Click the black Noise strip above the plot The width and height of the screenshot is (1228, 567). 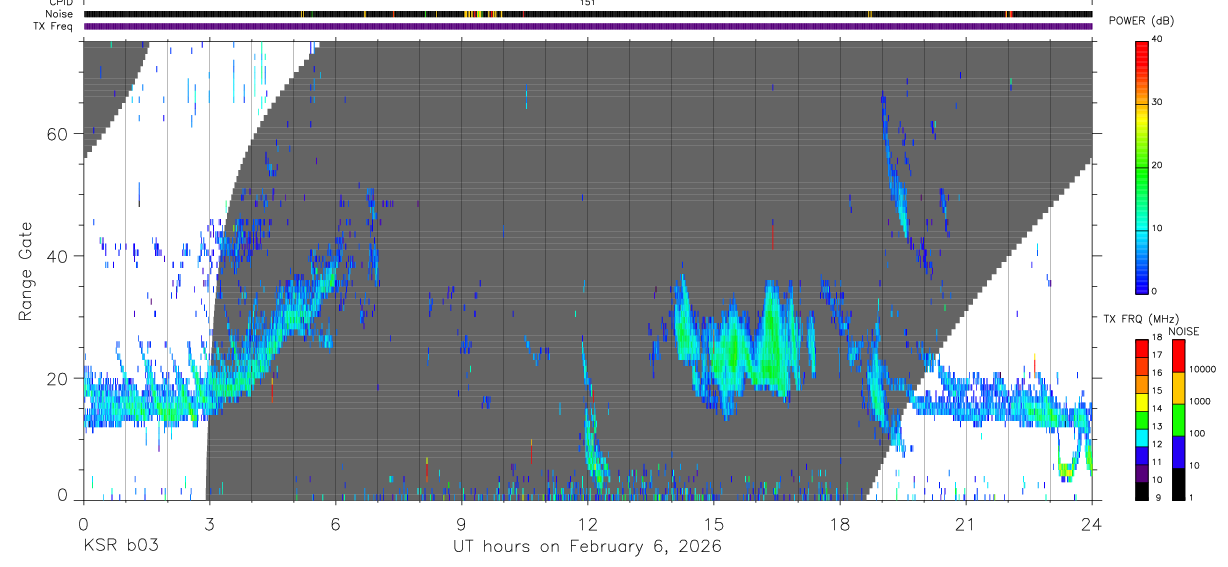tap(587, 14)
